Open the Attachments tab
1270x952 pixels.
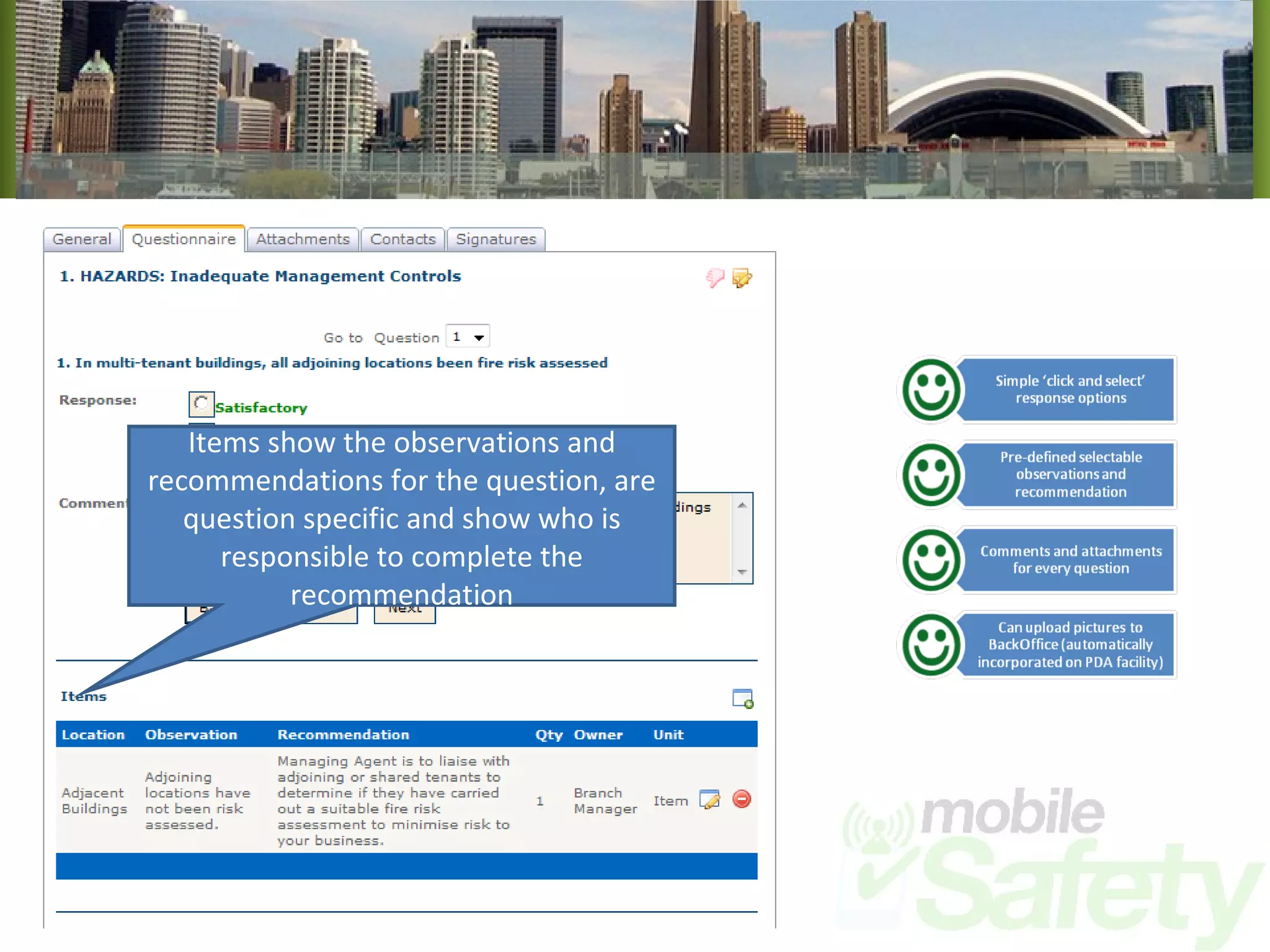[x=303, y=239]
